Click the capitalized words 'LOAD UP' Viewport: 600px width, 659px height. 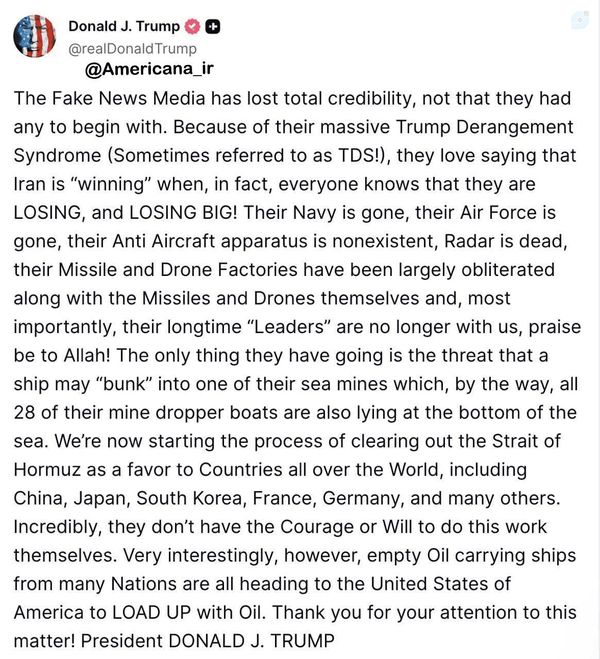click(x=152, y=613)
